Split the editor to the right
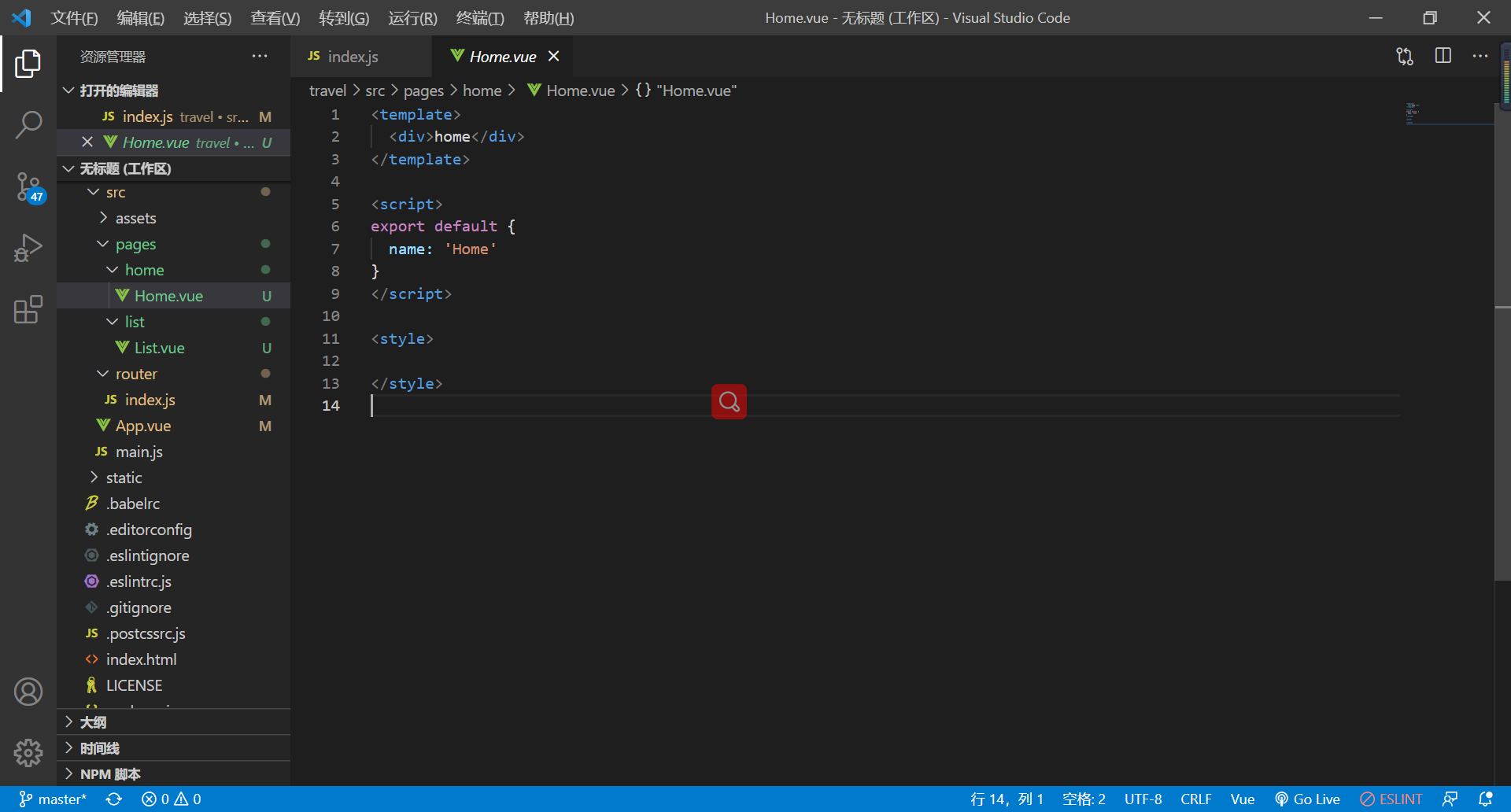1511x812 pixels. pos(1443,57)
